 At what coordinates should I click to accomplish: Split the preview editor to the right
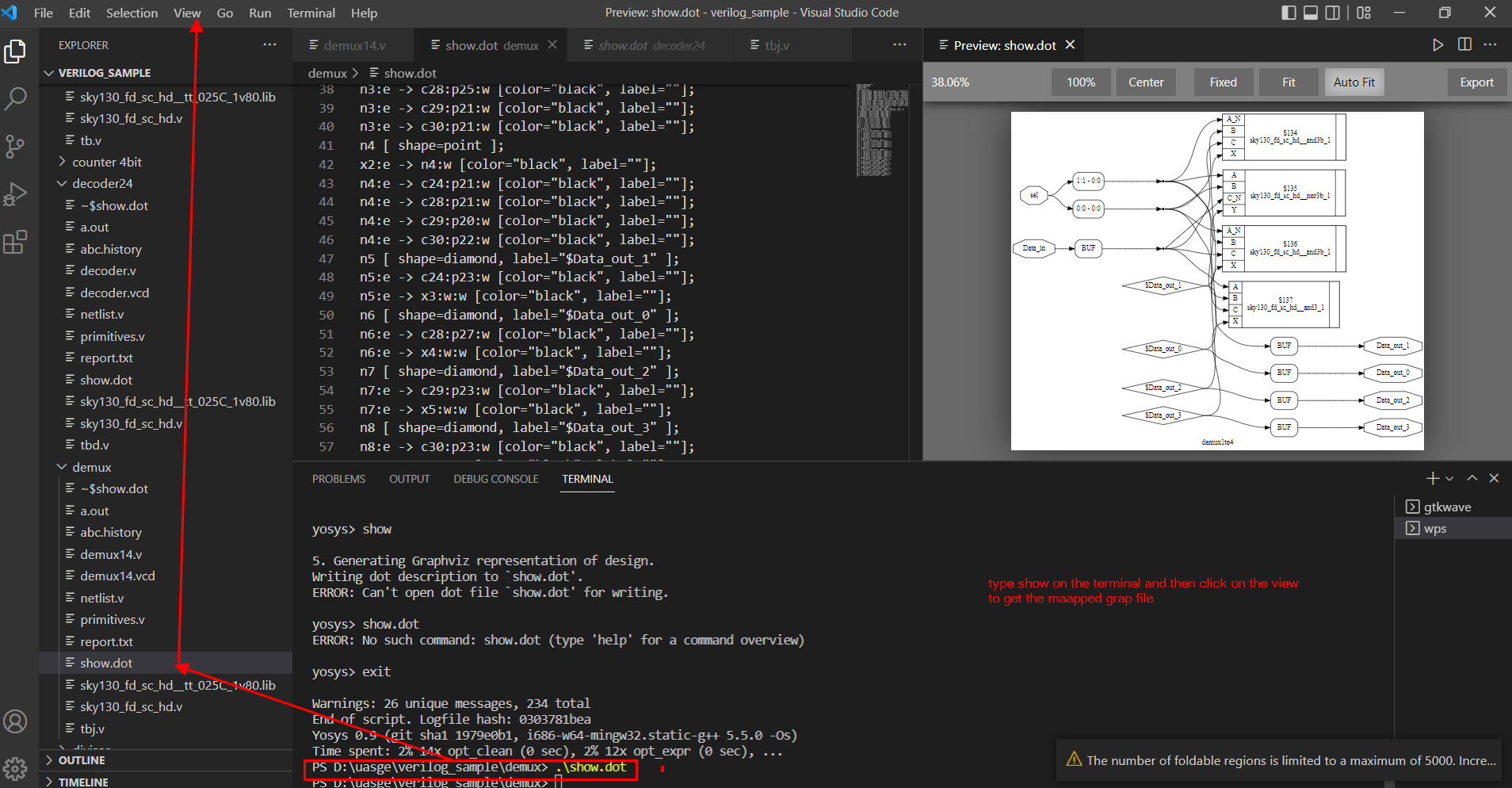click(x=1464, y=45)
